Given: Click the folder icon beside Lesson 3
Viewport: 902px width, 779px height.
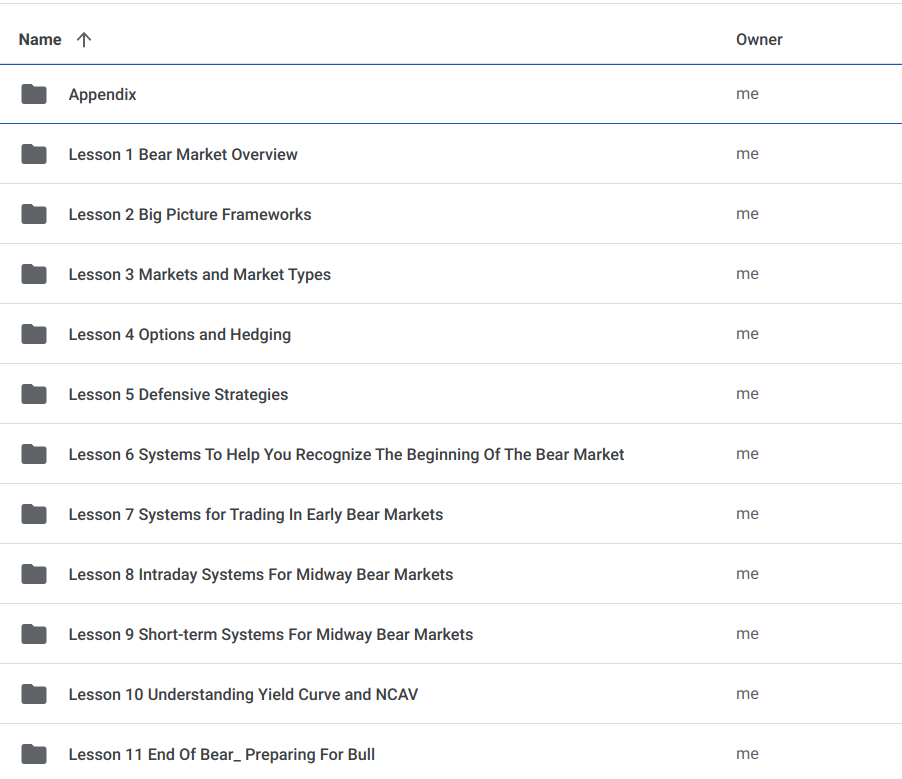Looking at the screenshot, I should [x=33, y=273].
